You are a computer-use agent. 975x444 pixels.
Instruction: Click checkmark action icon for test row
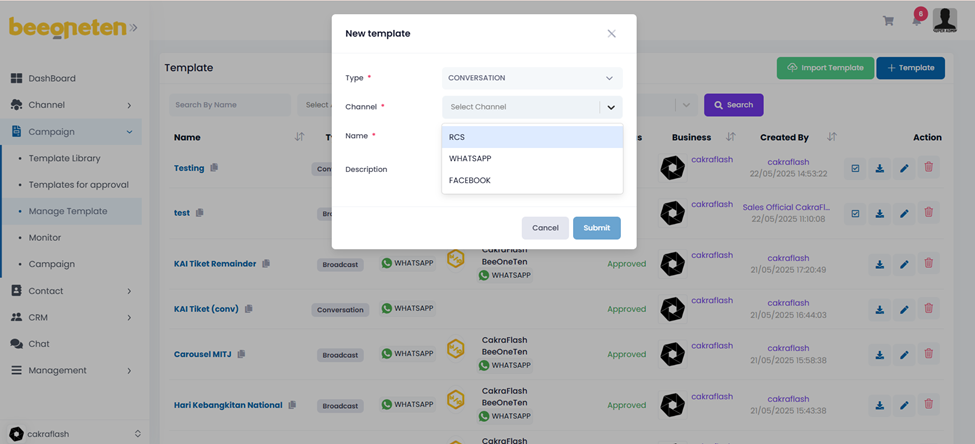(855, 213)
